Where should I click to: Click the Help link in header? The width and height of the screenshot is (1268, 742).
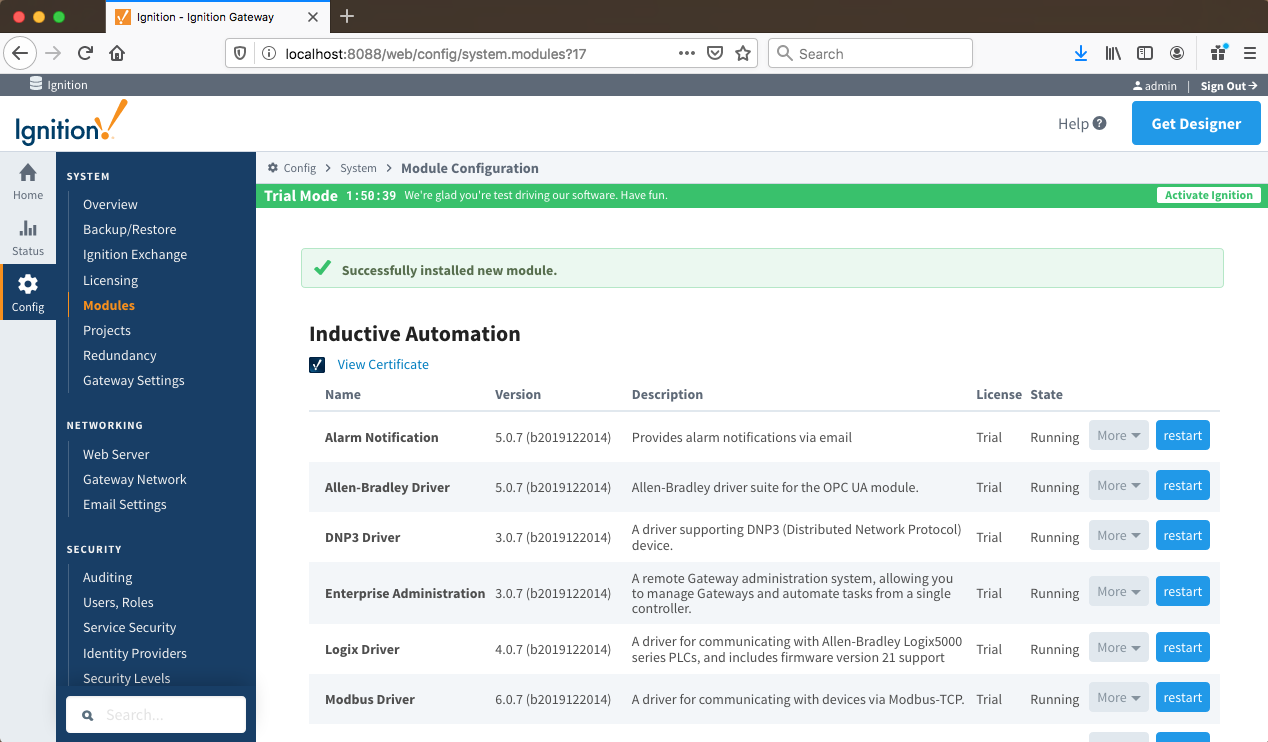coord(1073,124)
